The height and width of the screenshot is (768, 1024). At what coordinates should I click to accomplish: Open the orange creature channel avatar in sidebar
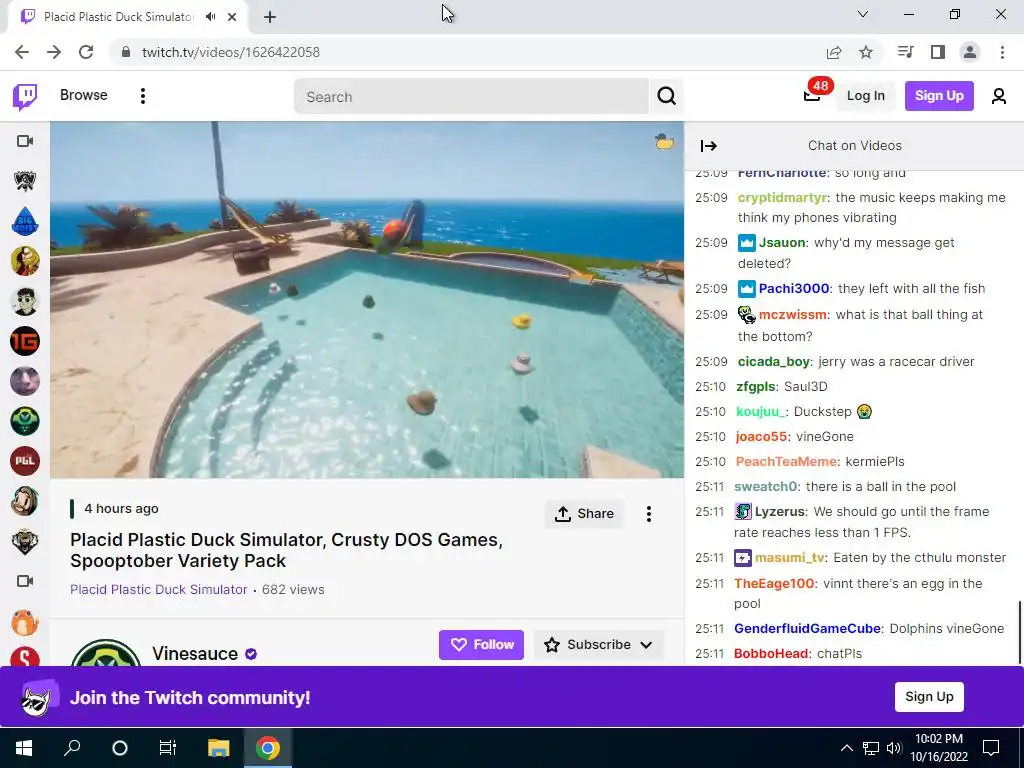coord(25,622)
